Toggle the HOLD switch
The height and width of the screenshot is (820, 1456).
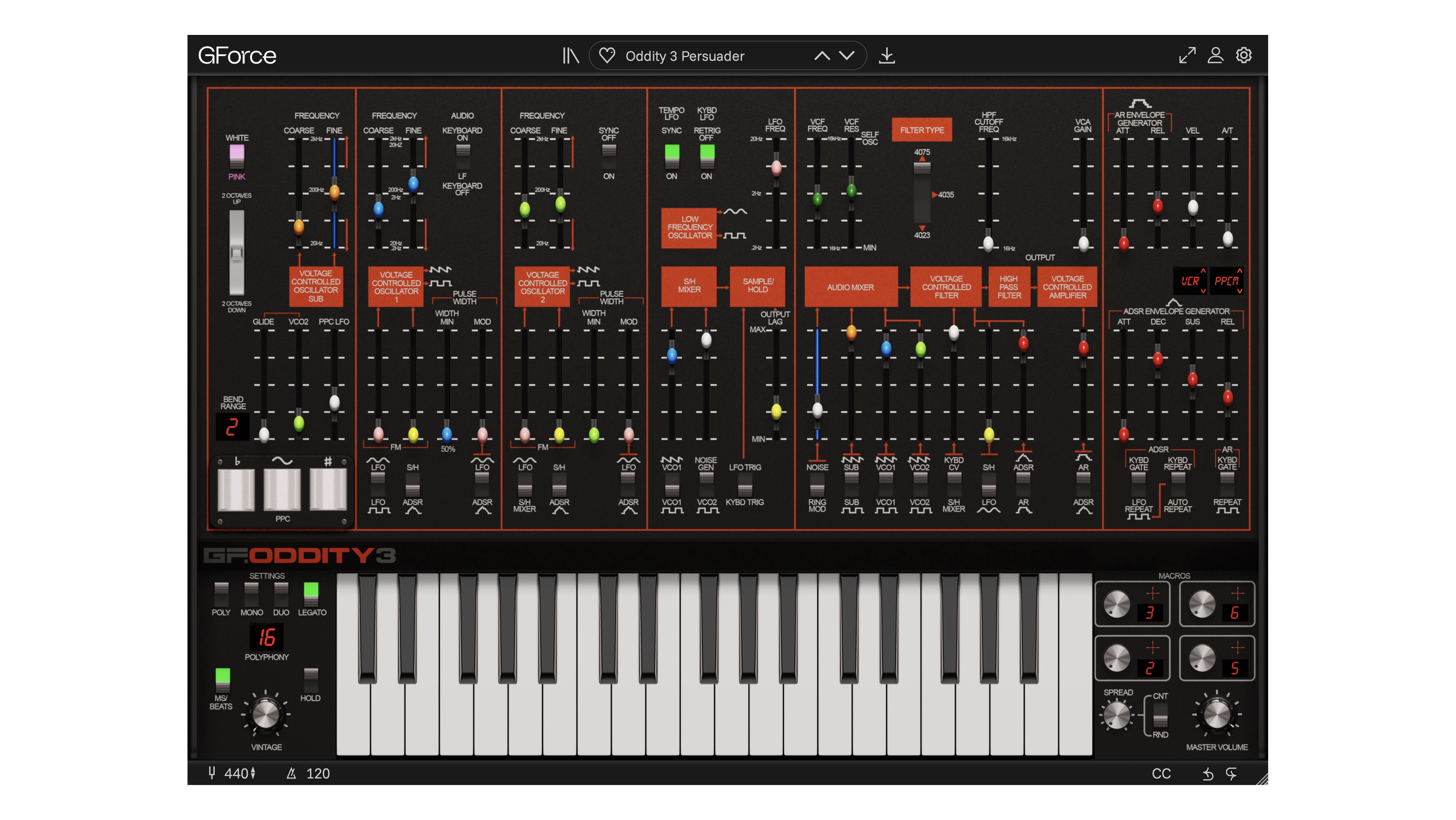pos(311,680)
